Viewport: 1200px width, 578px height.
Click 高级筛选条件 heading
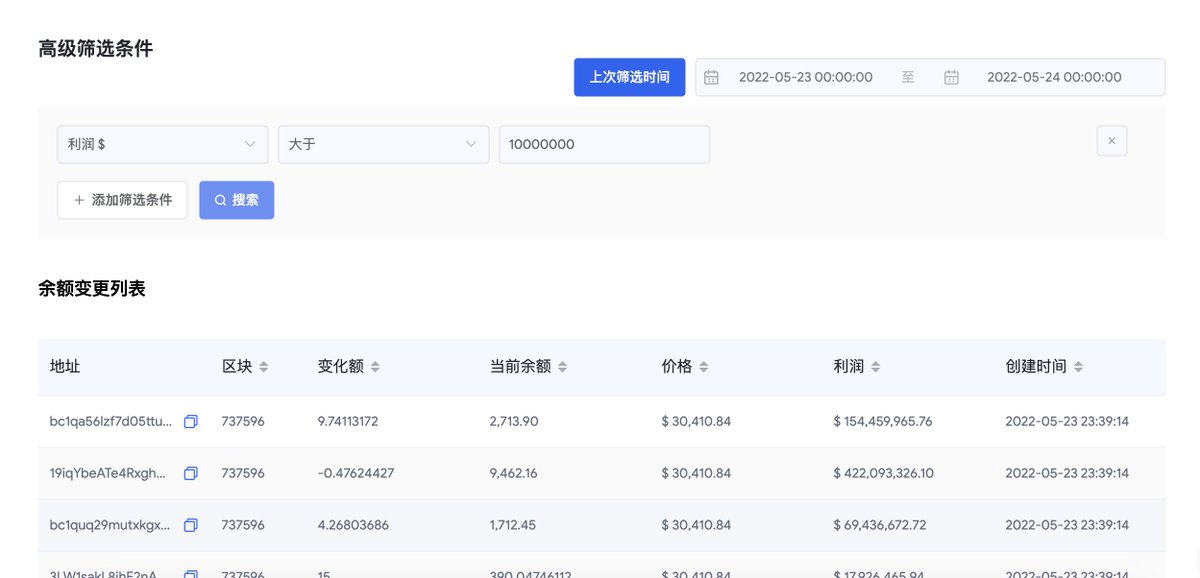coord(96,49)
